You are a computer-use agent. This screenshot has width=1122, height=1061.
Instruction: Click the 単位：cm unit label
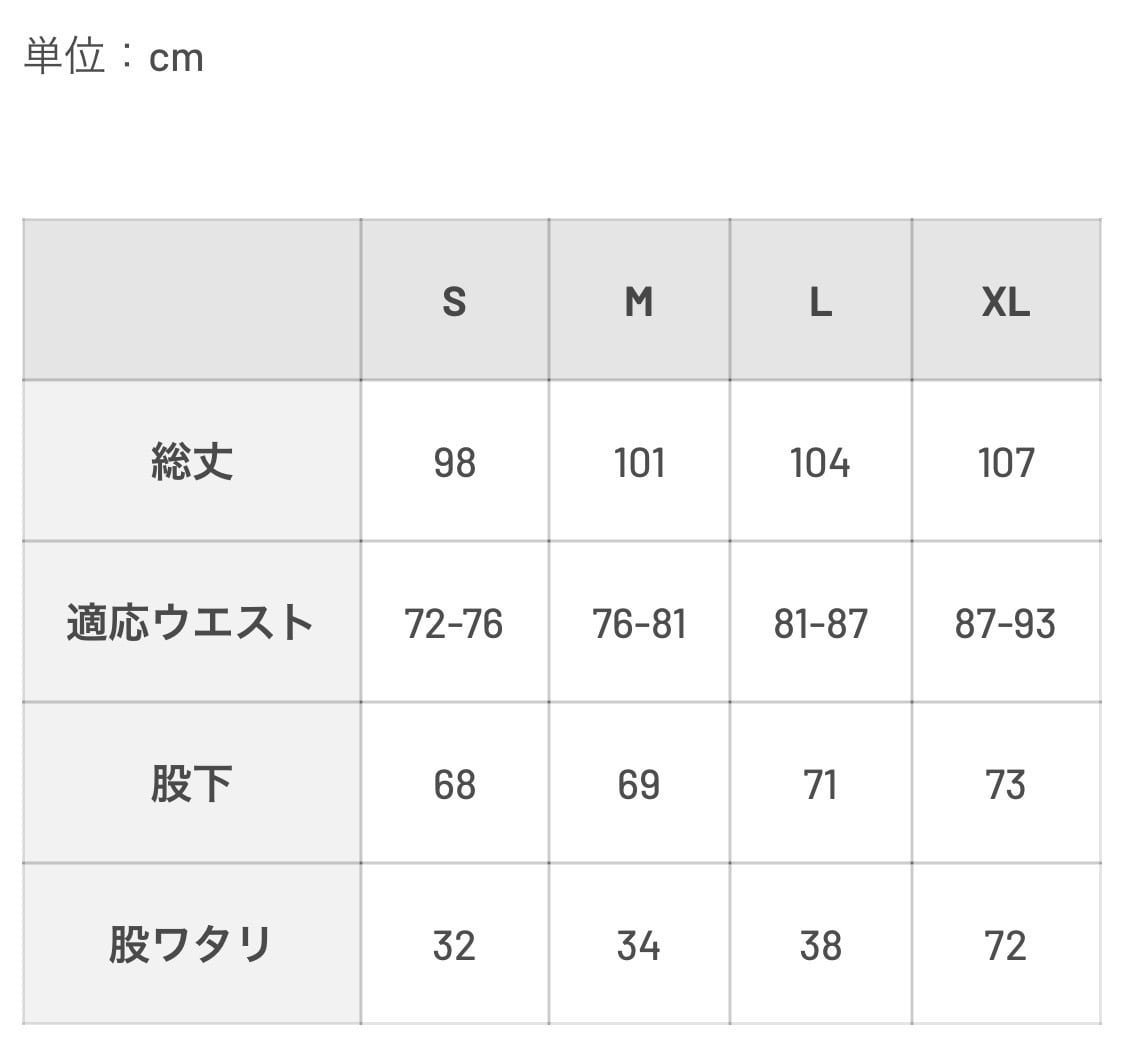114,57
